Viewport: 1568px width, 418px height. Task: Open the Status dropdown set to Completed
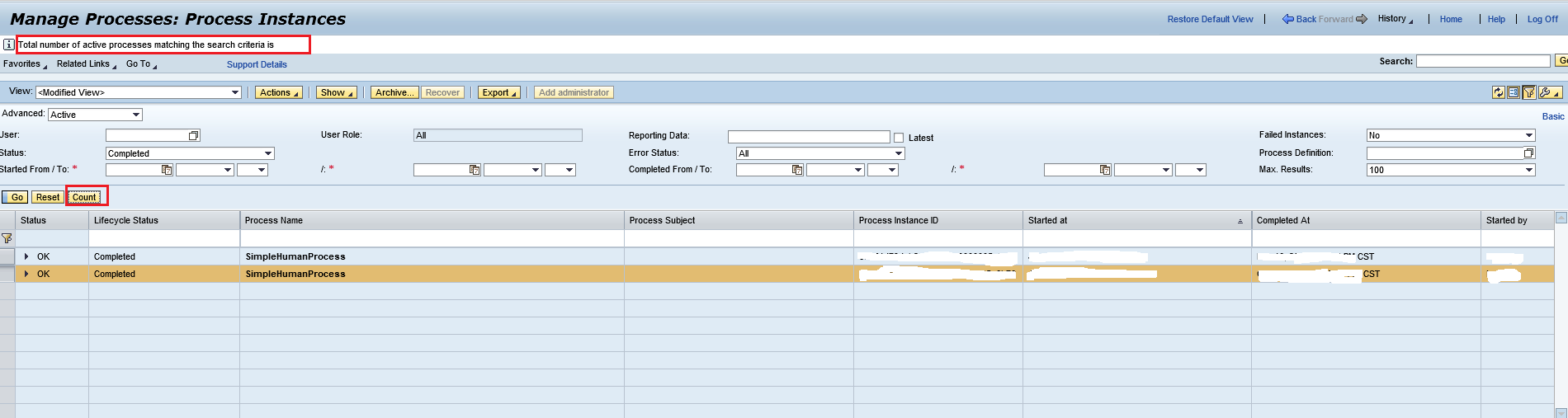(190, 153)
